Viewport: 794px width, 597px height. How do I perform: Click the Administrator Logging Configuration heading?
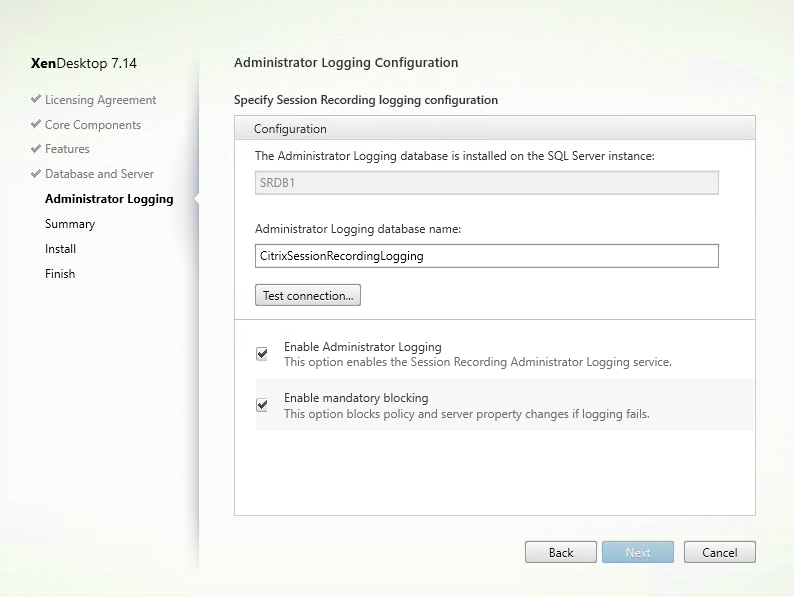(346, 62)
